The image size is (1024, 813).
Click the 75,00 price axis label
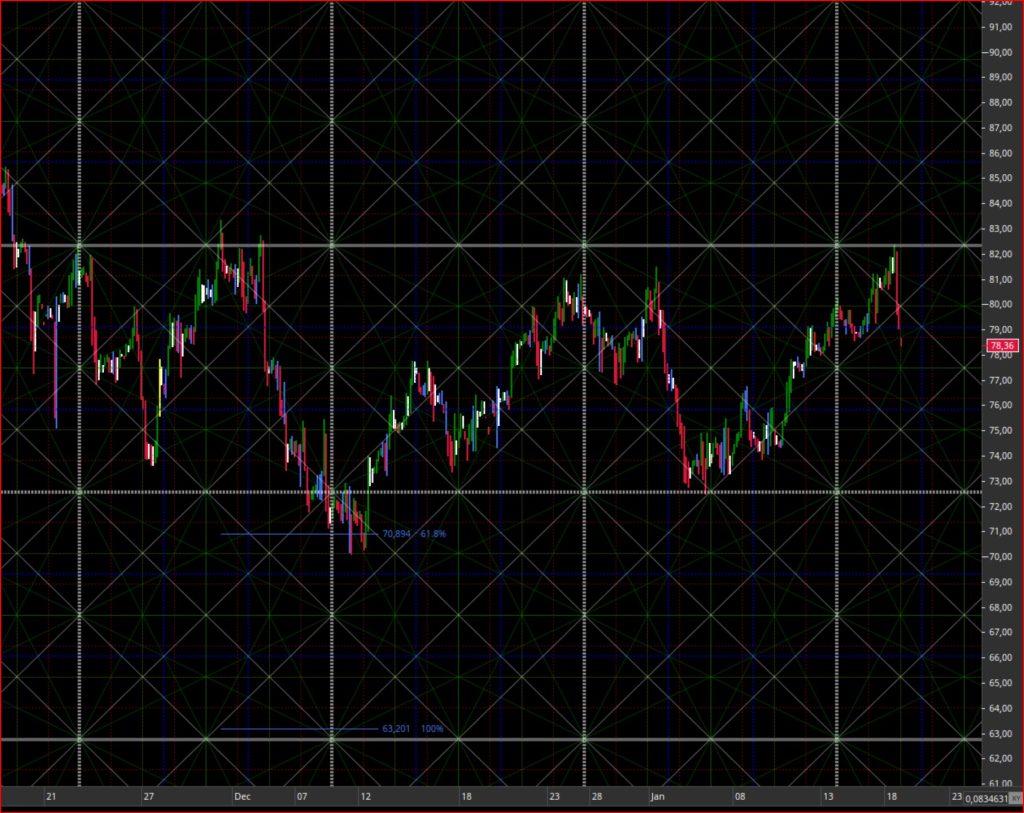pyautogui.click(x=1001, y=430)
